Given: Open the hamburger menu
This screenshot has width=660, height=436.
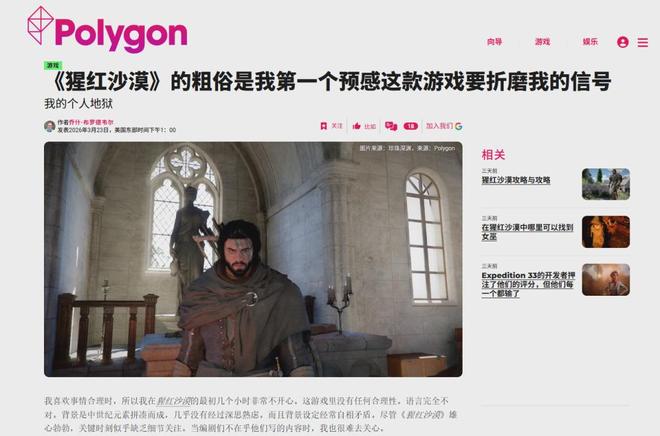Looking at the screenshot, I should click(x=642, y=42).
